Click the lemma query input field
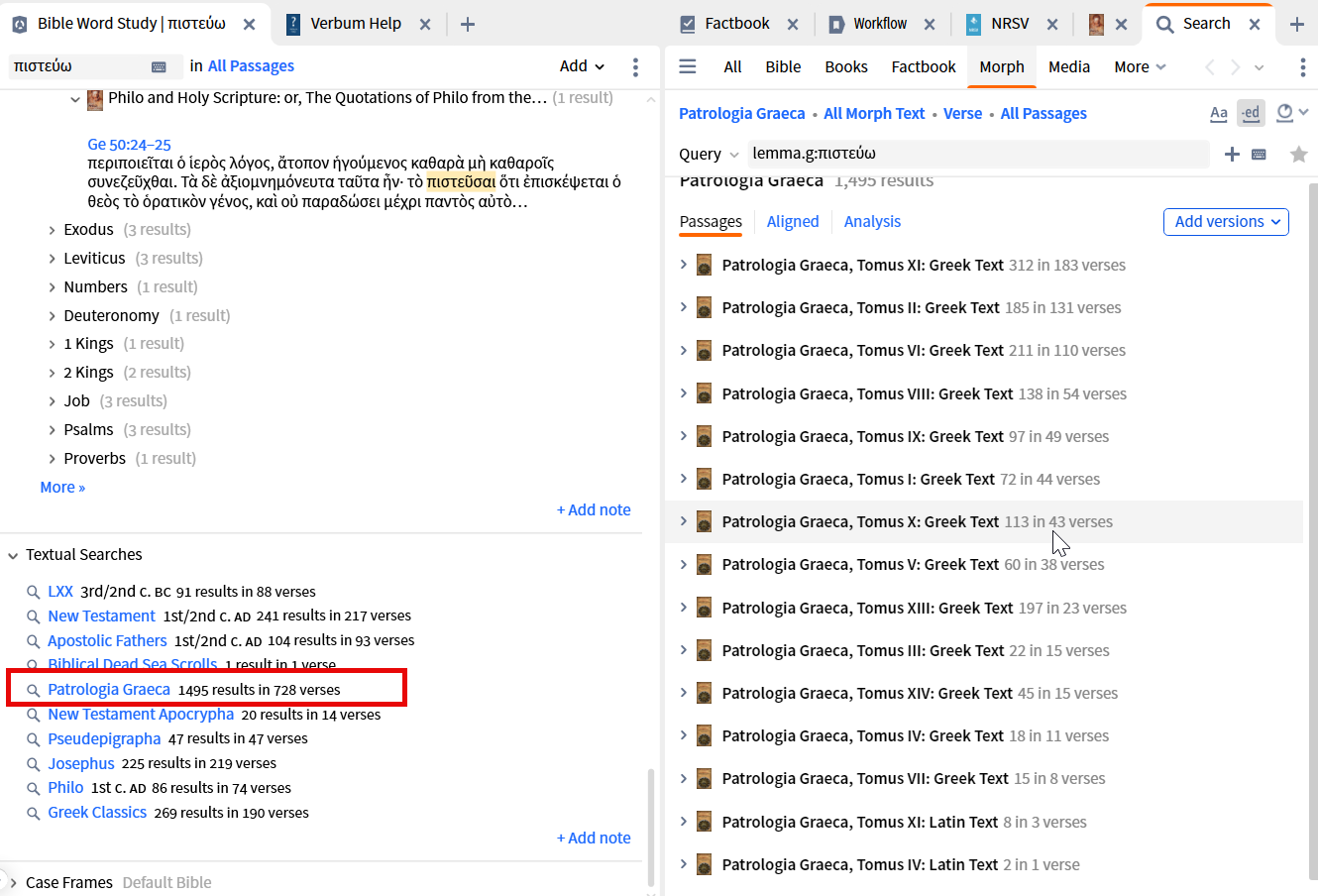1318x896 pixels. click(x=979, y=154)
